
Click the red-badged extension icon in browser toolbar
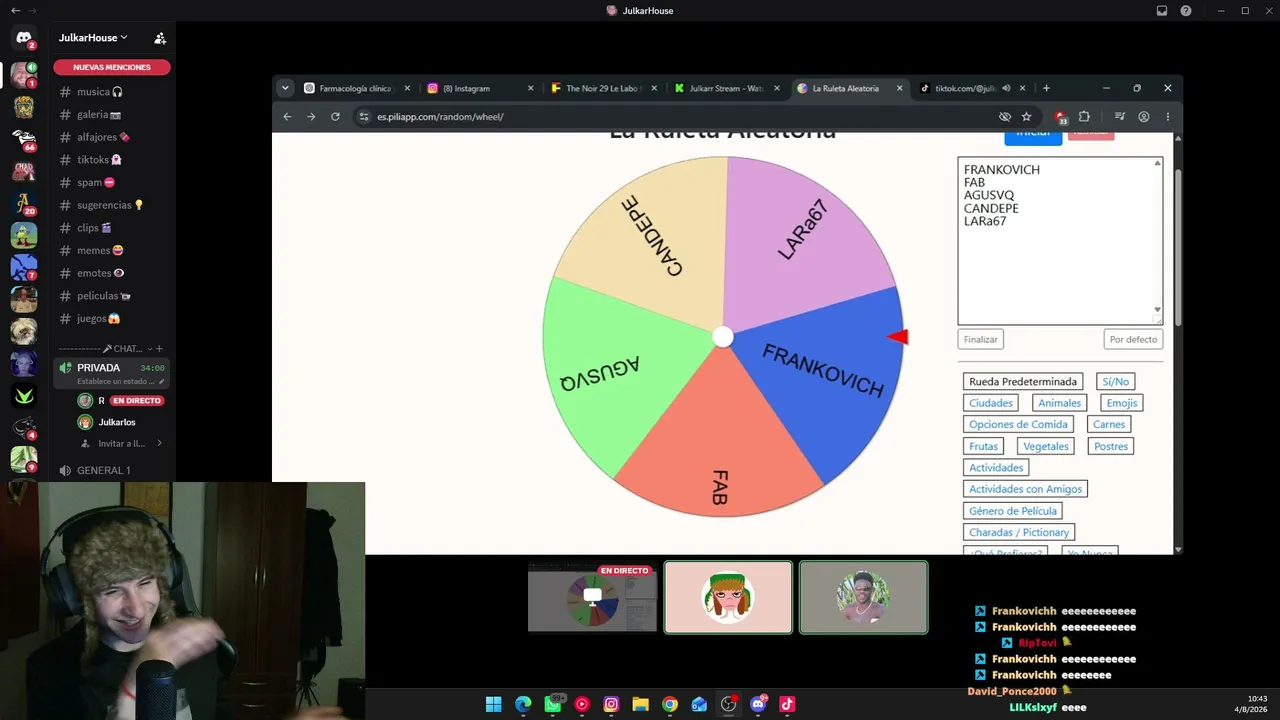pyautogui.click(x=1060, y=117)
